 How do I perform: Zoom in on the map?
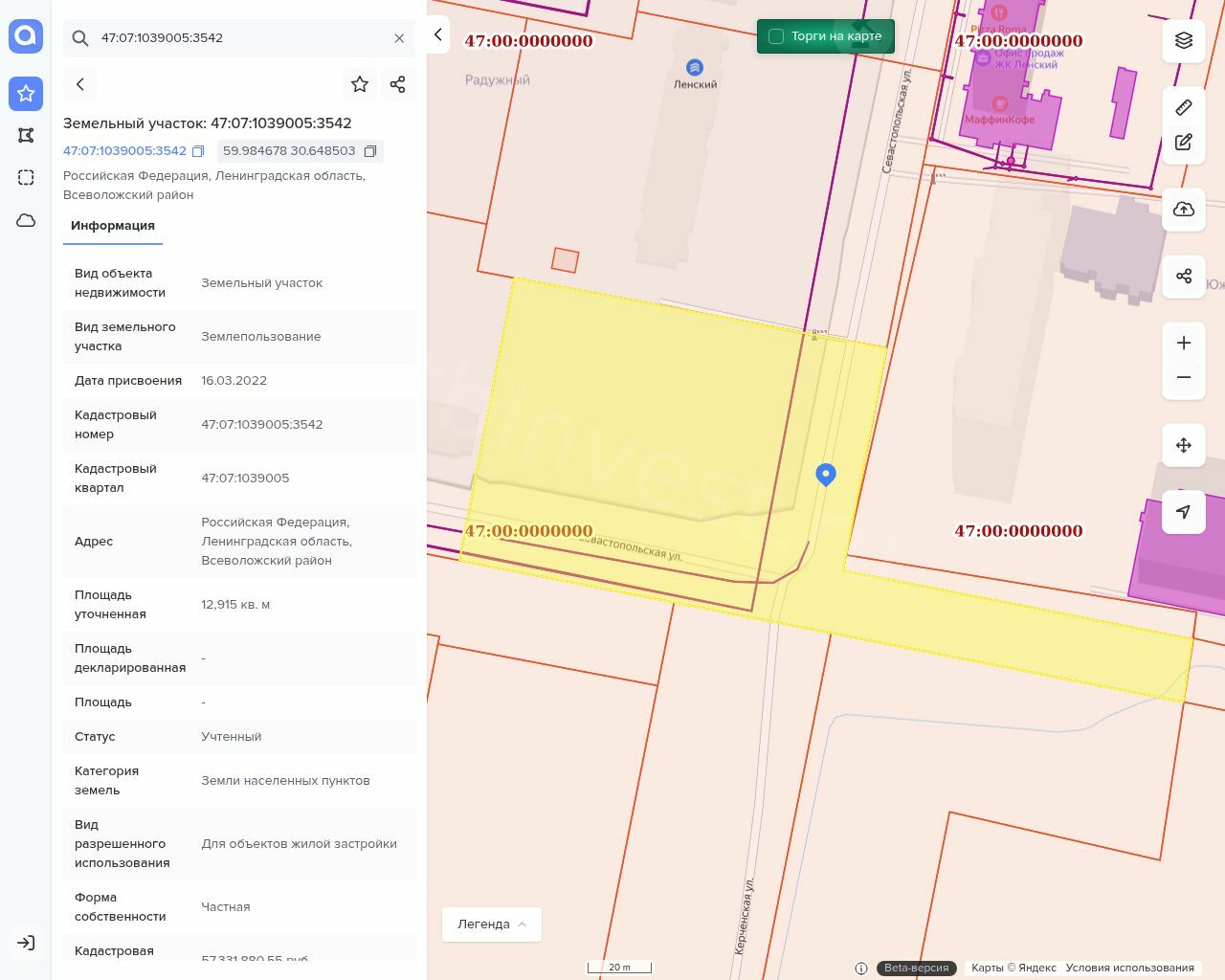click(x=1184, y=343)
